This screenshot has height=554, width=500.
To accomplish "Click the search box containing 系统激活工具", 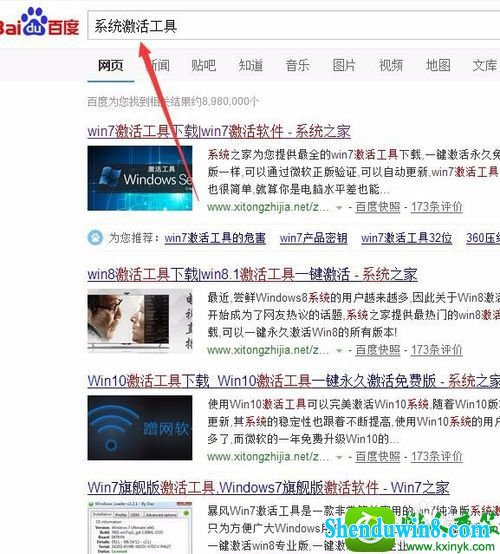I will coord(294,25).
